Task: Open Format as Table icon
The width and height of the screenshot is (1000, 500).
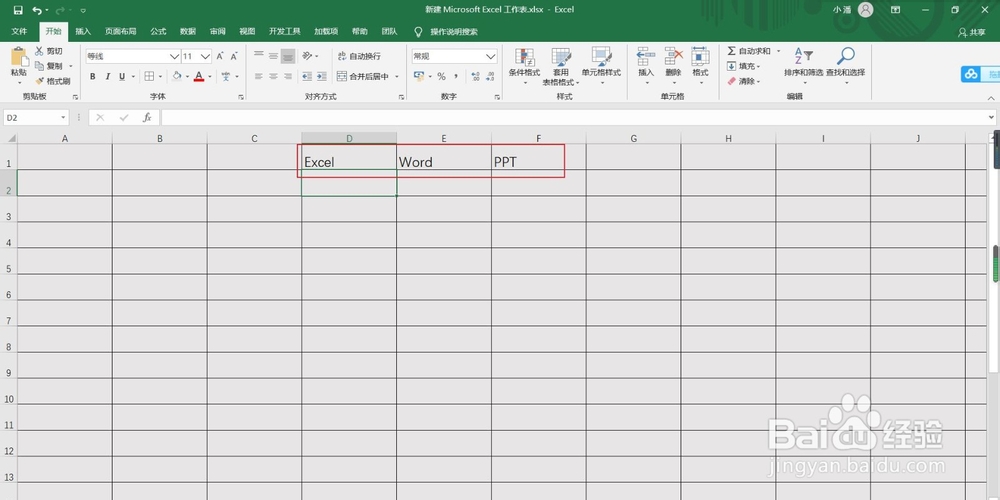Action: [x=561, y=57]
